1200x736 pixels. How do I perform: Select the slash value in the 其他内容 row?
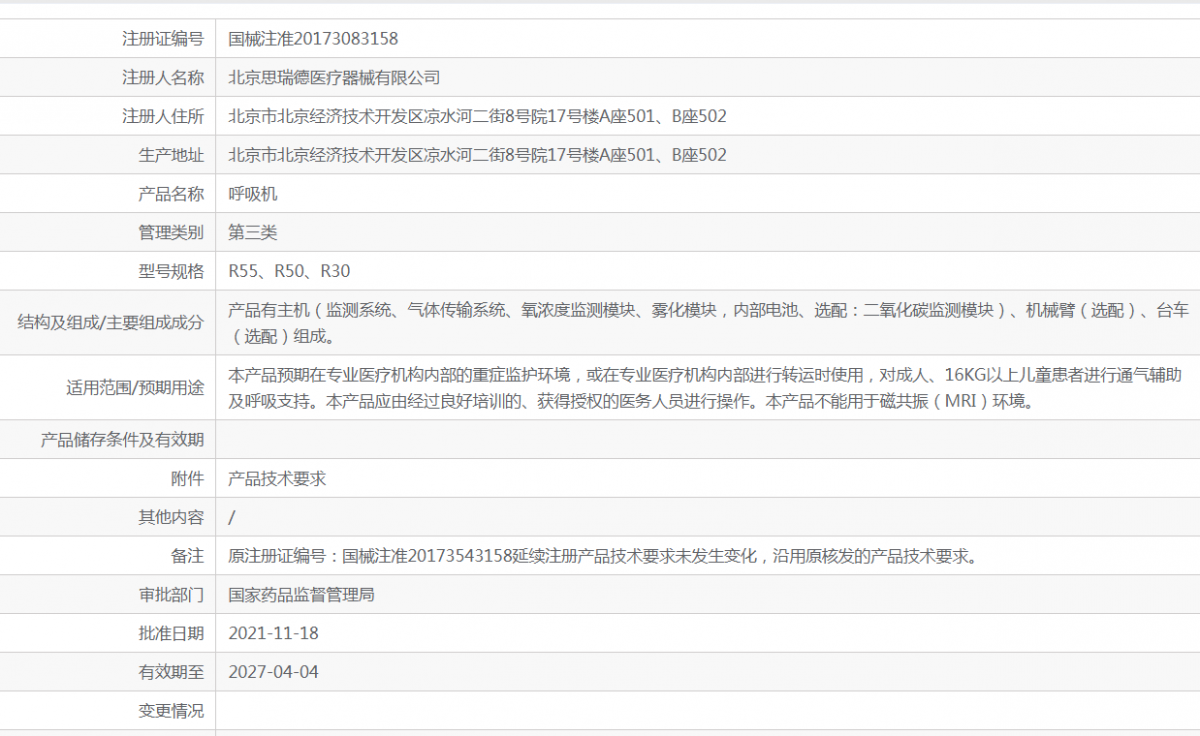pos(232,517)
